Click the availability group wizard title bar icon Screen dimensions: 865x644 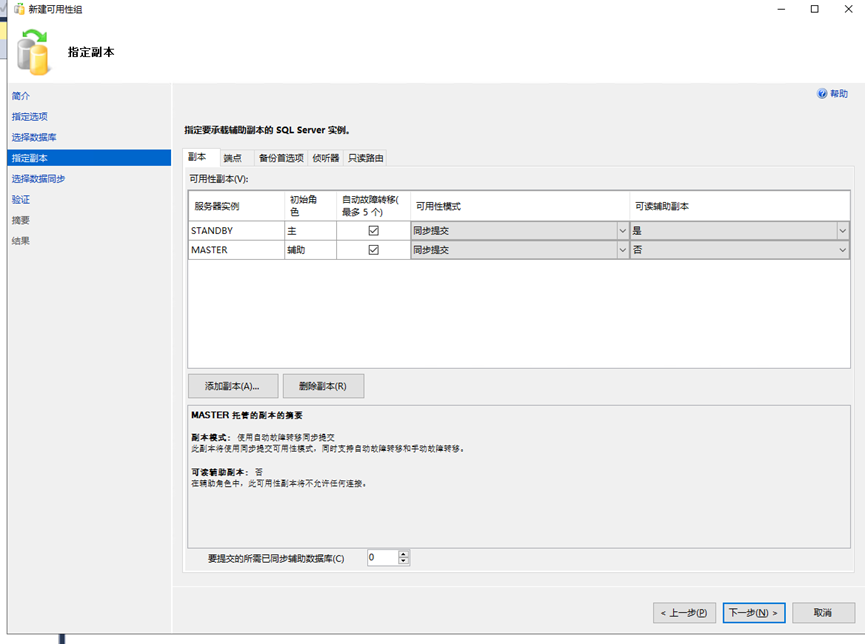19,9
